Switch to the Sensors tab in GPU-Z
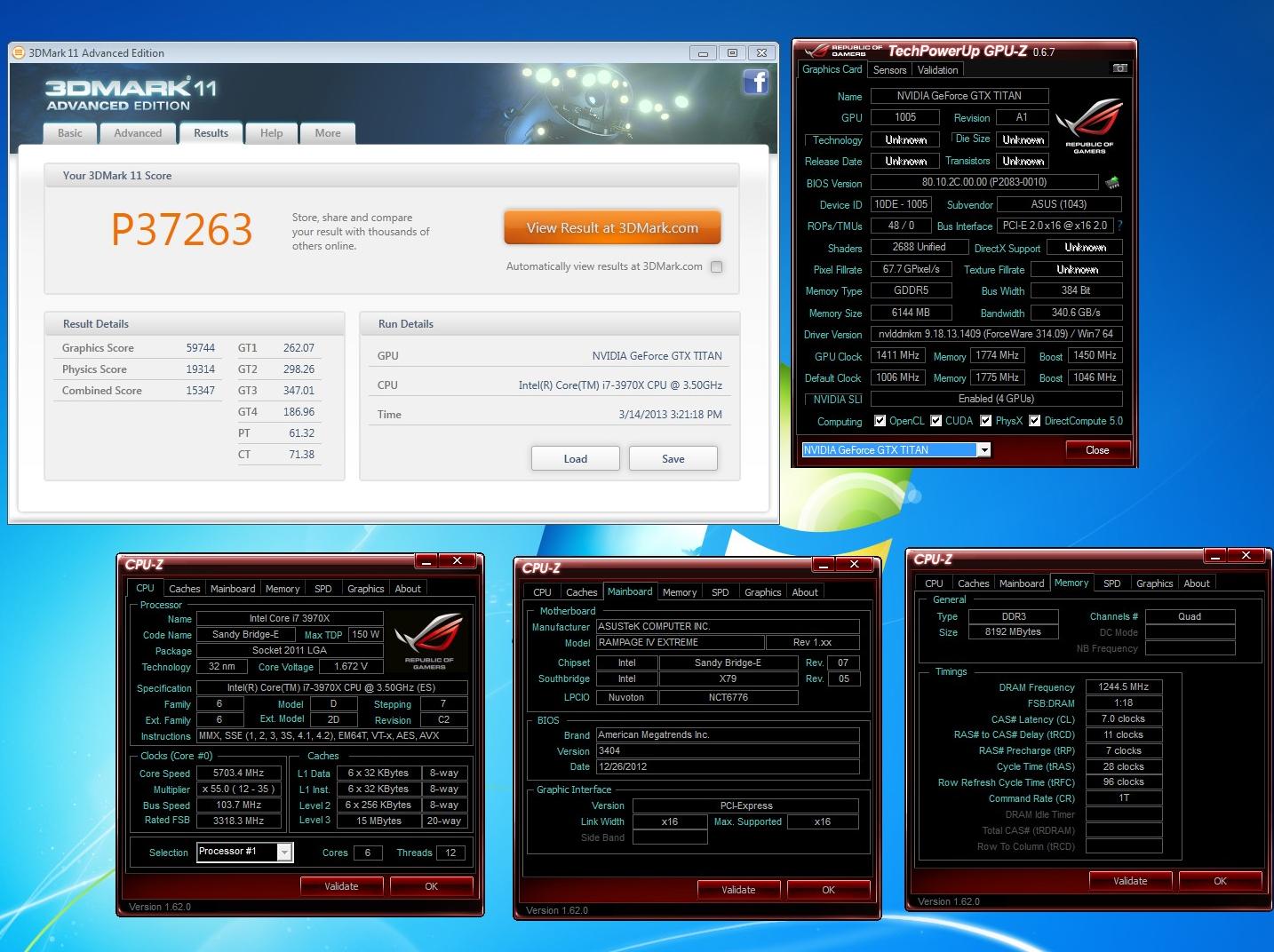The height and width of the screenshot is (952, 1274). (888, 69)
